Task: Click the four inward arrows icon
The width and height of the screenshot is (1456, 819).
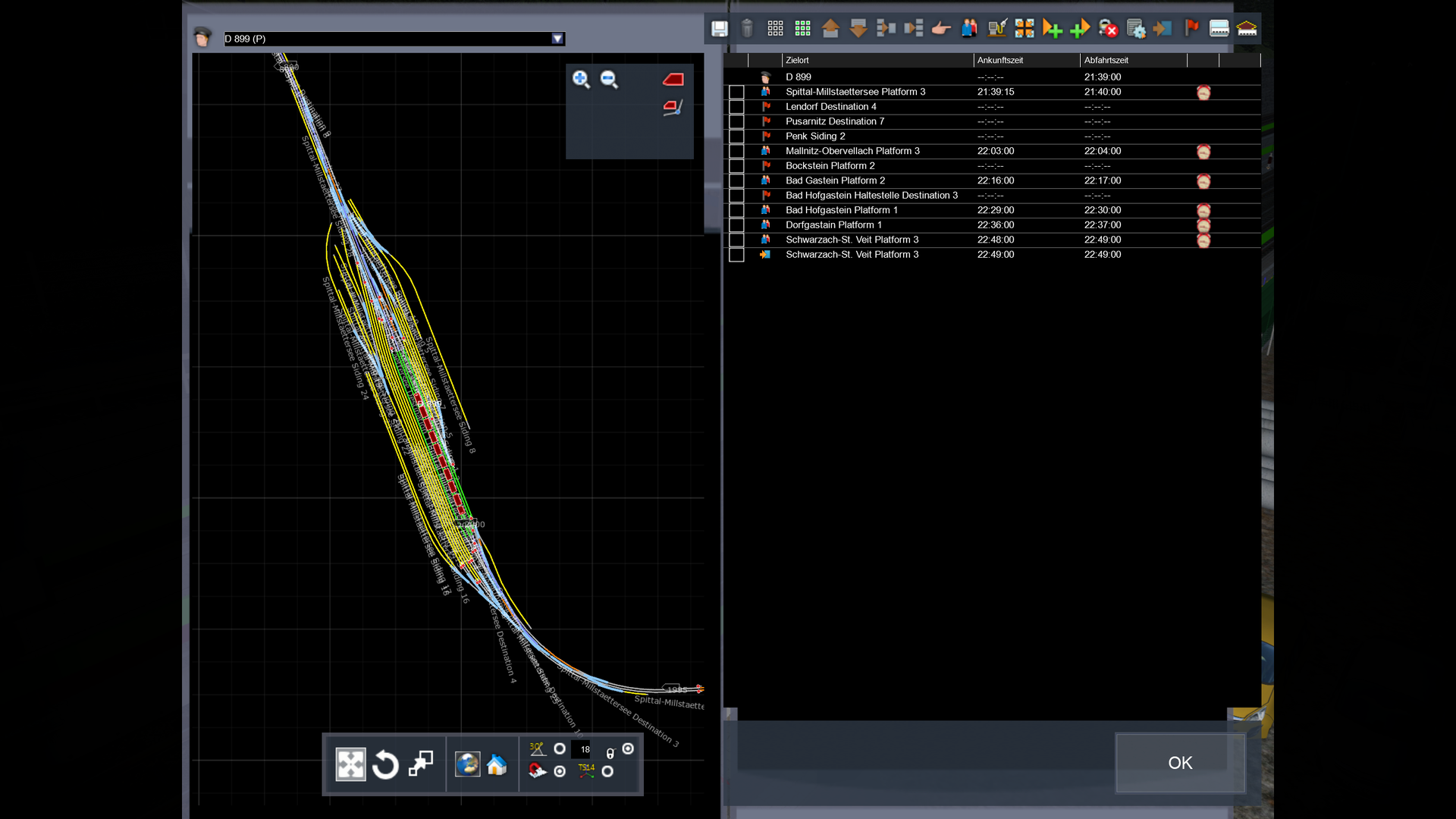Action: [x=1025, y=29]
